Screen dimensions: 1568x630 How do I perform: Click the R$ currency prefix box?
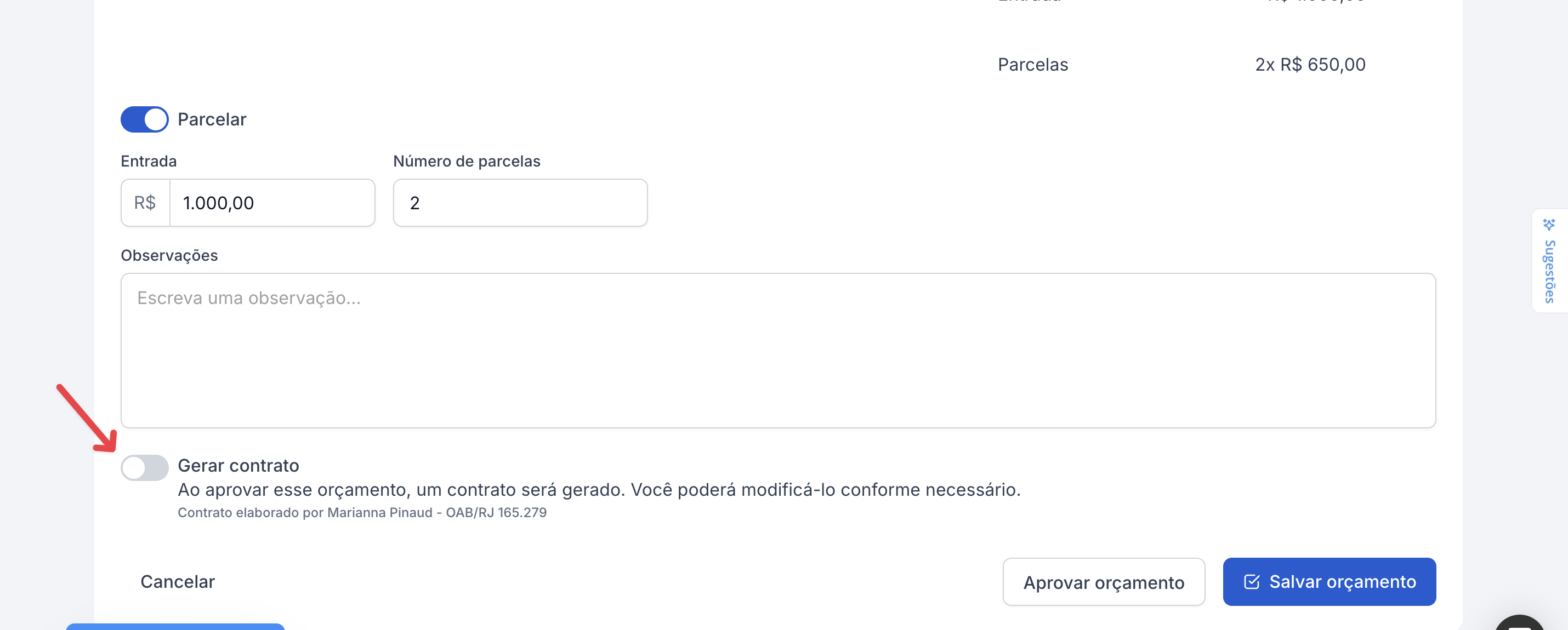click(145, 203)
